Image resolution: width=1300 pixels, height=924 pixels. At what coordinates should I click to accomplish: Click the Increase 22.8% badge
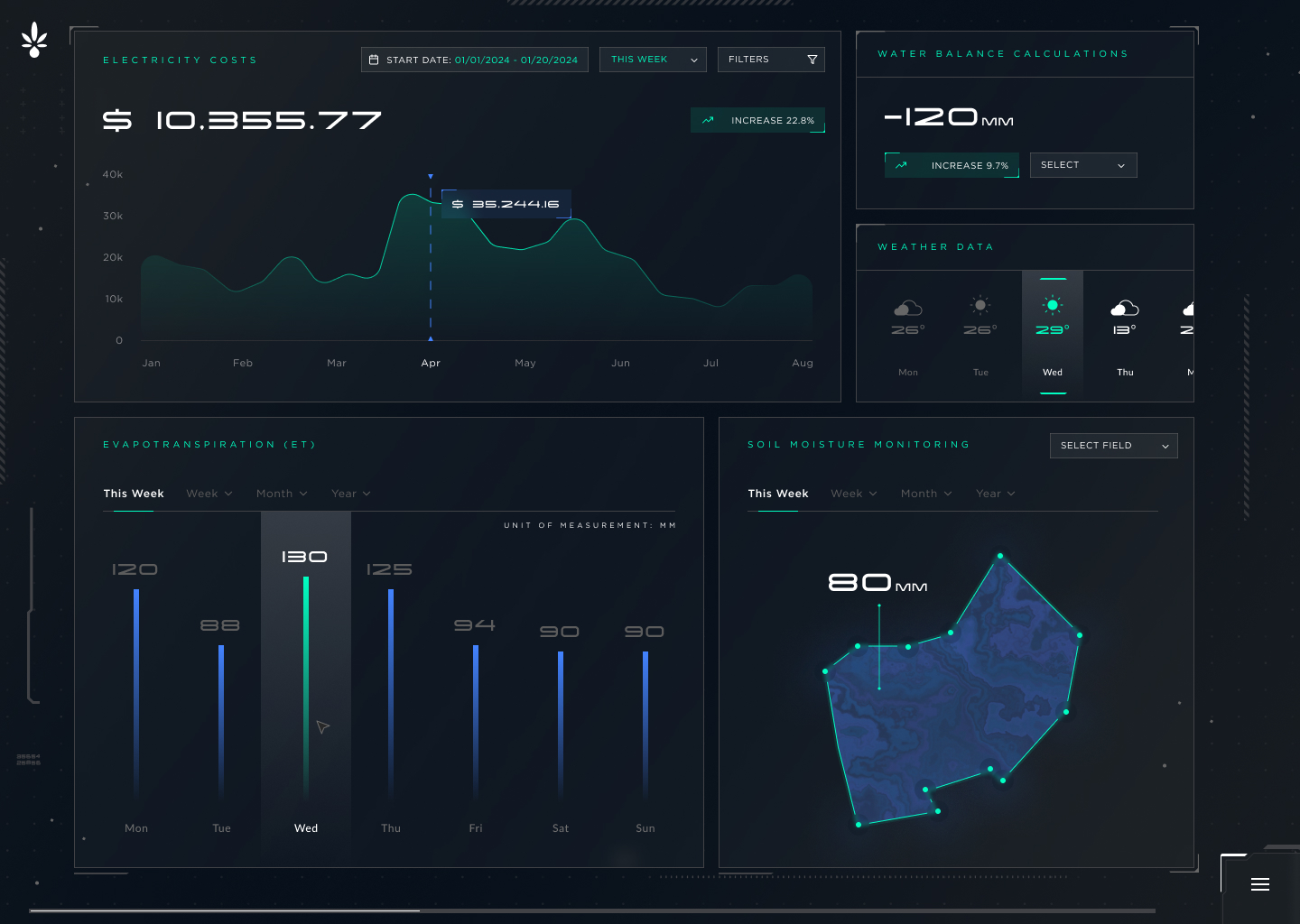758,120
